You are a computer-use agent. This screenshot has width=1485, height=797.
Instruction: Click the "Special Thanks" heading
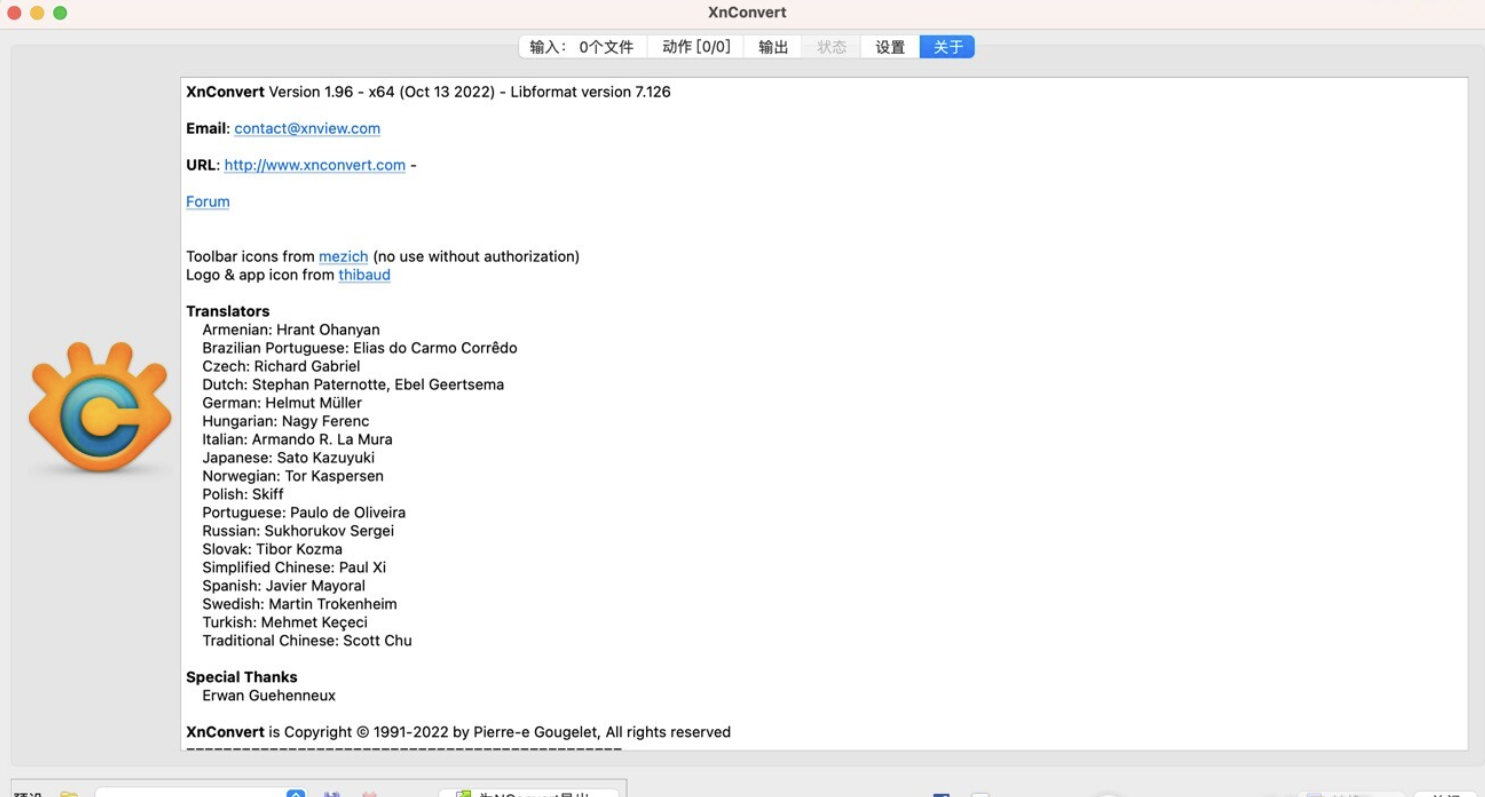(242, 677)
